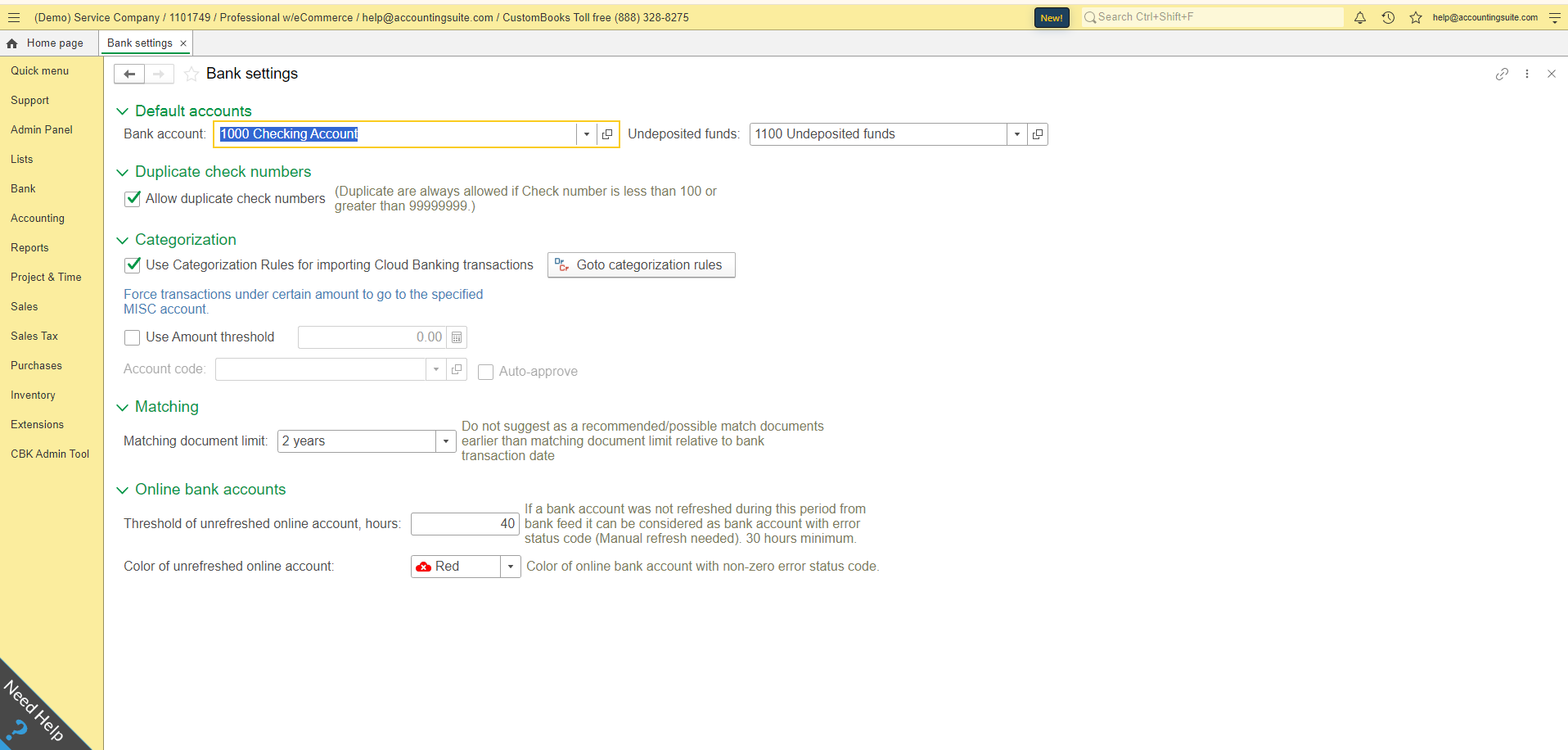Image resolution: width=1568 pixels, height=750 pixels.
Task: Click the Red color swatch field
Action: [x=456, y=567]
